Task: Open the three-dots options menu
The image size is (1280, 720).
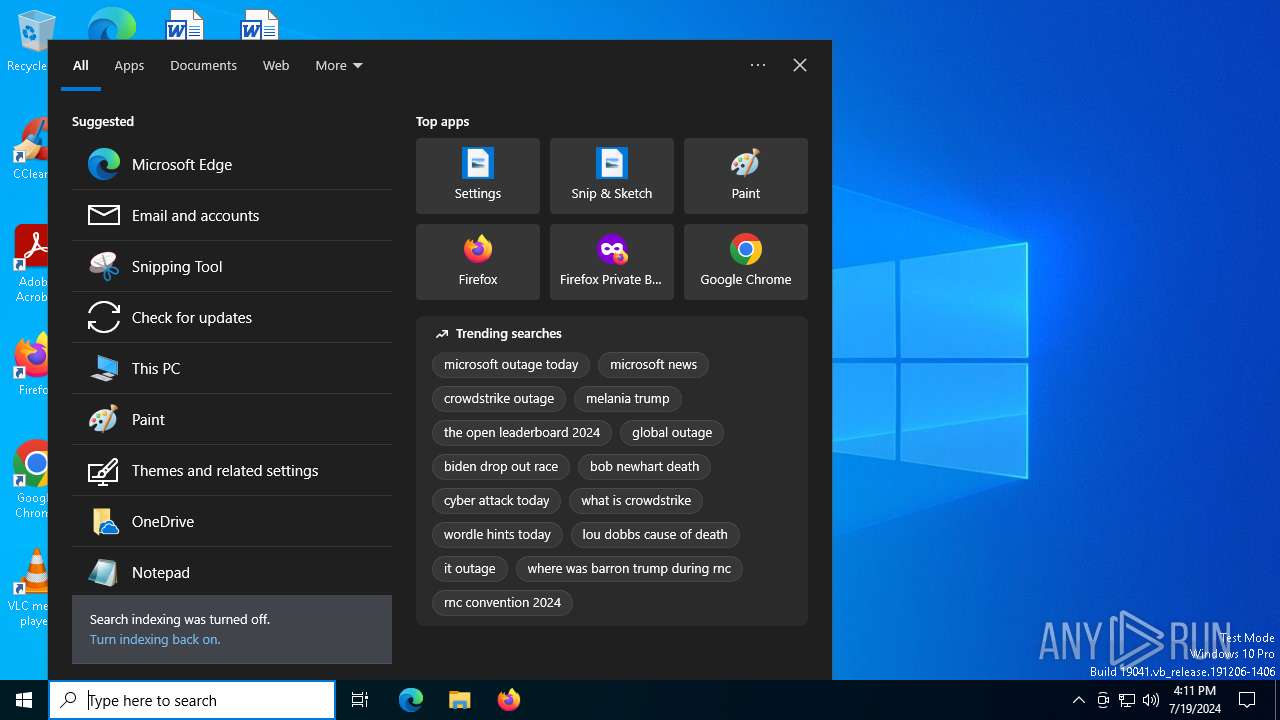Action: [758, 65]
